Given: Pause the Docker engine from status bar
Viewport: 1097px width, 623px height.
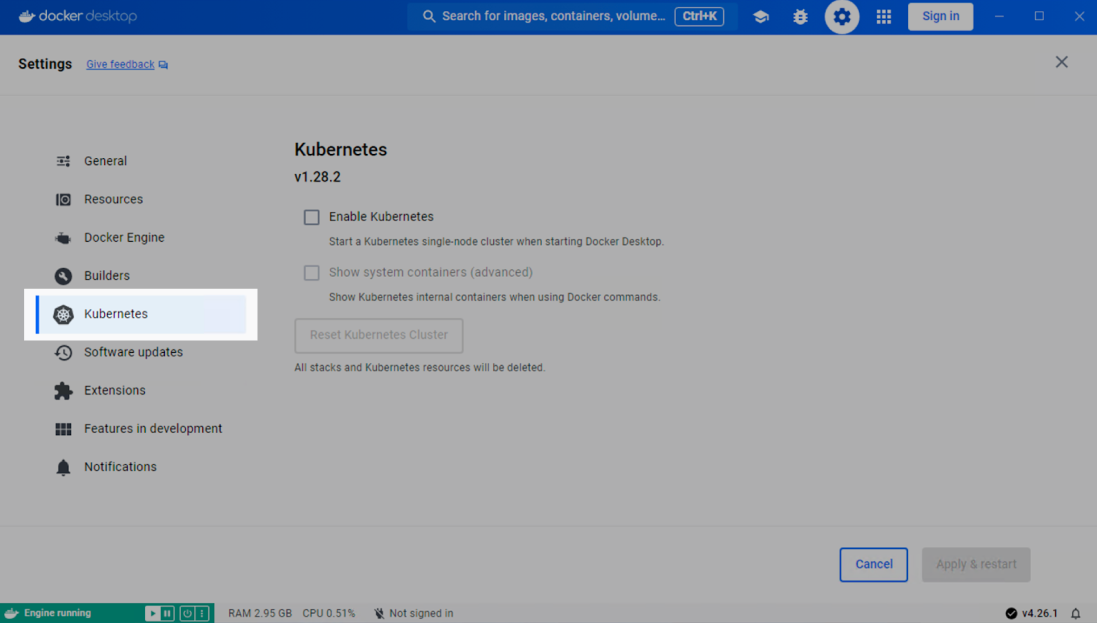Looking at the screenshot, I should pos(168,613).
